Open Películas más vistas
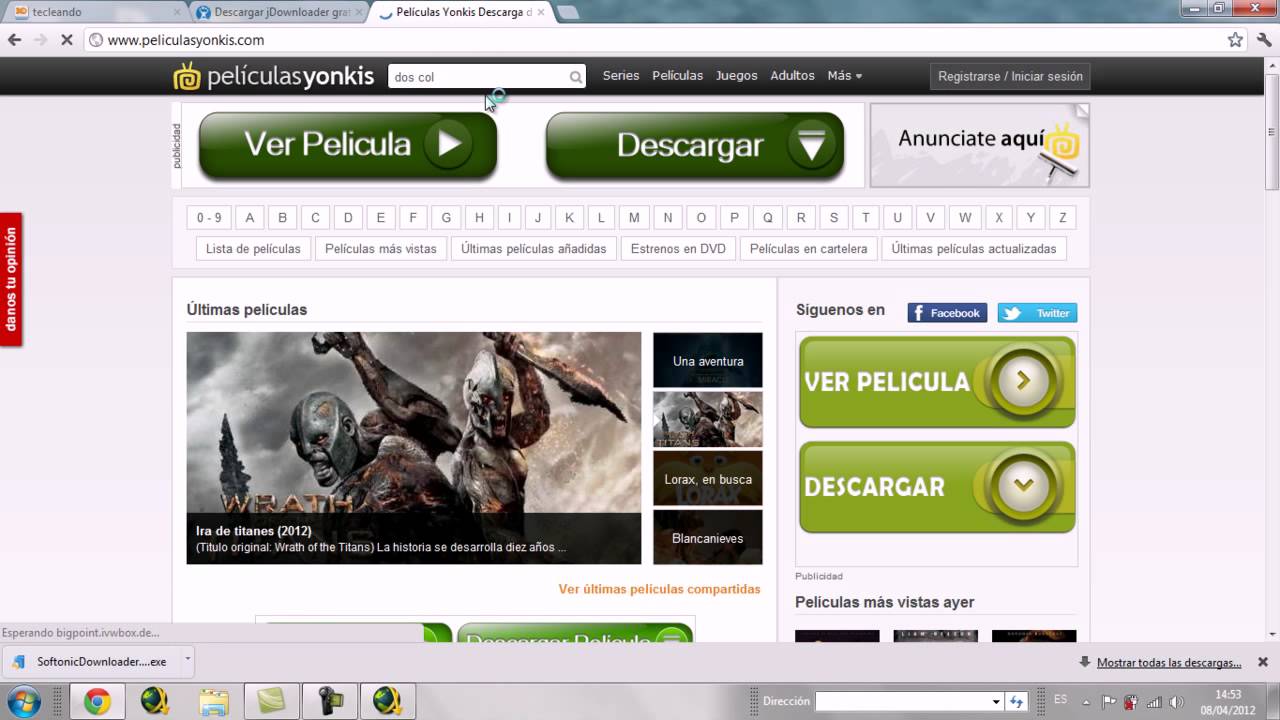This screenshot has width=1280, height=720. click(x=380, y=249)
